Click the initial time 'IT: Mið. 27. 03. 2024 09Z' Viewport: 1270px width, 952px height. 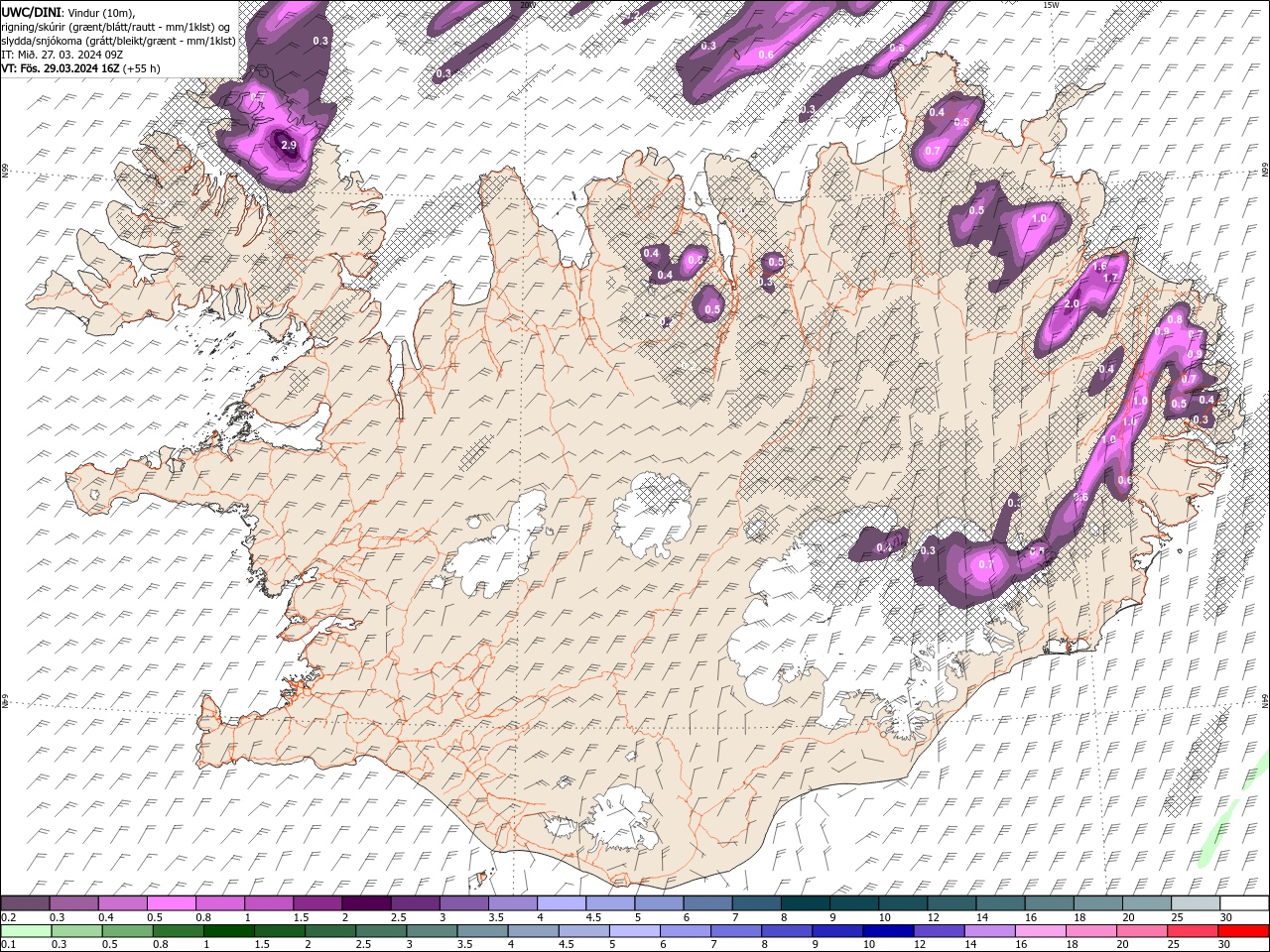(63, 55)
